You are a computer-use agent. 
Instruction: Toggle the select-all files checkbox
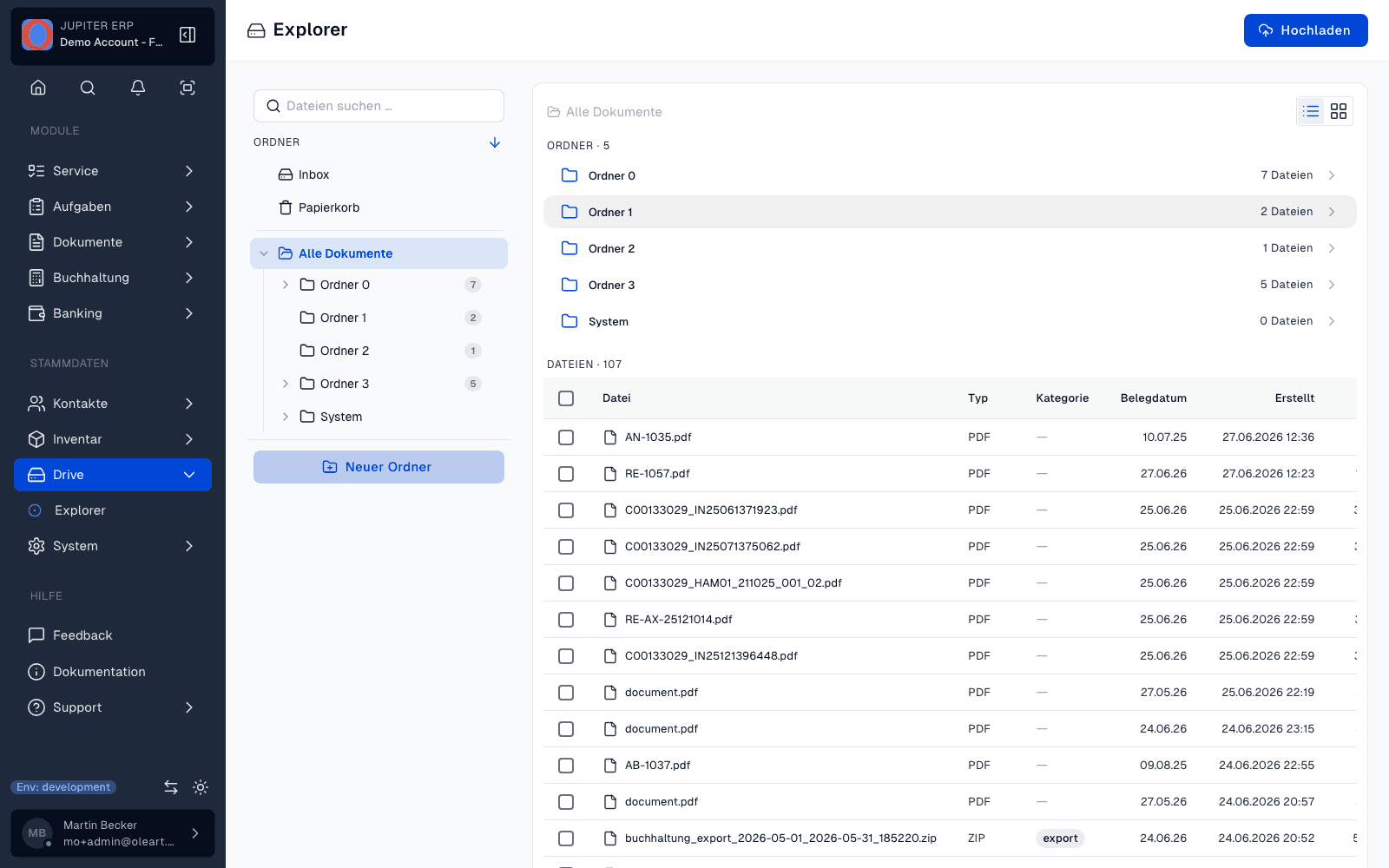(x=566, y=398)
